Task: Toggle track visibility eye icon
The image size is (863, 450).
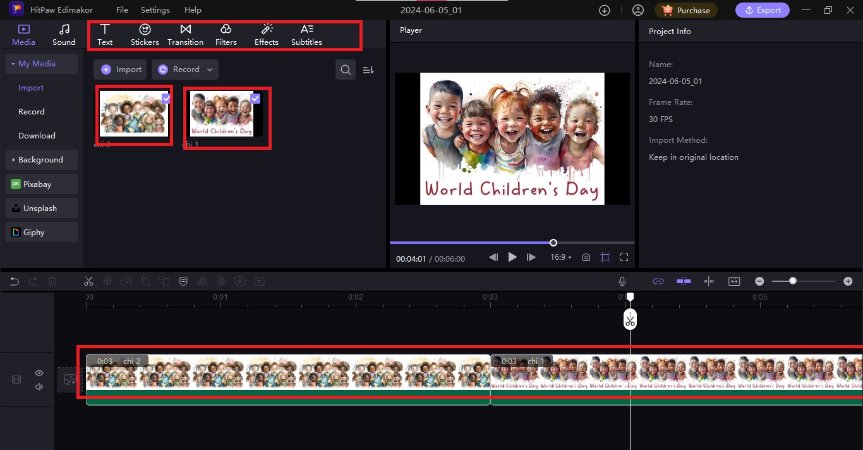Action: point(39,373)
